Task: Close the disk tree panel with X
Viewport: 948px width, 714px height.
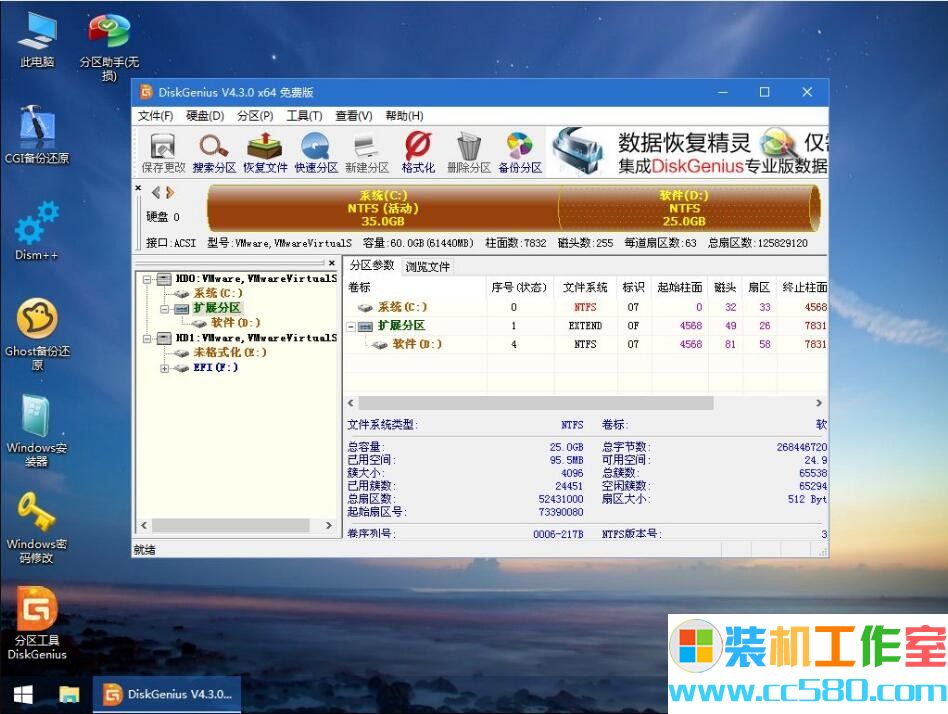Action: [x=332, y=263]
